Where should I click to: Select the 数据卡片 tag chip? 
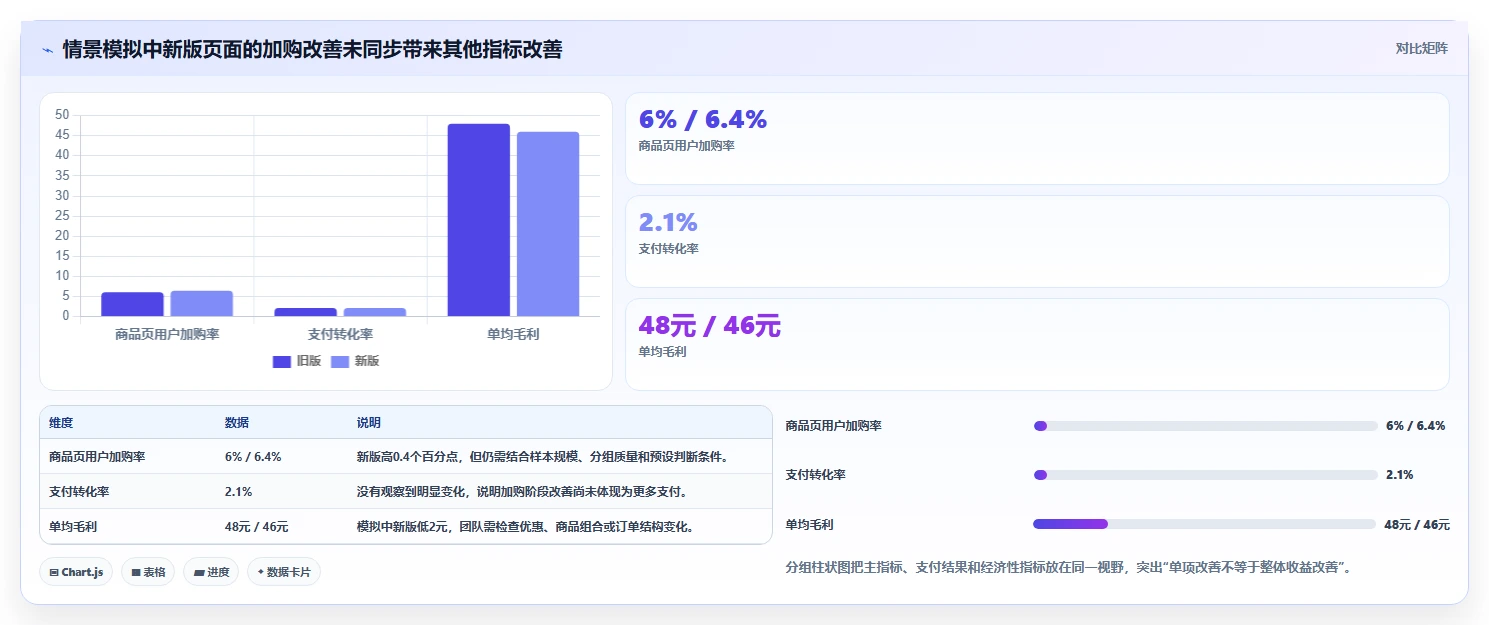[x=284, y=572]
